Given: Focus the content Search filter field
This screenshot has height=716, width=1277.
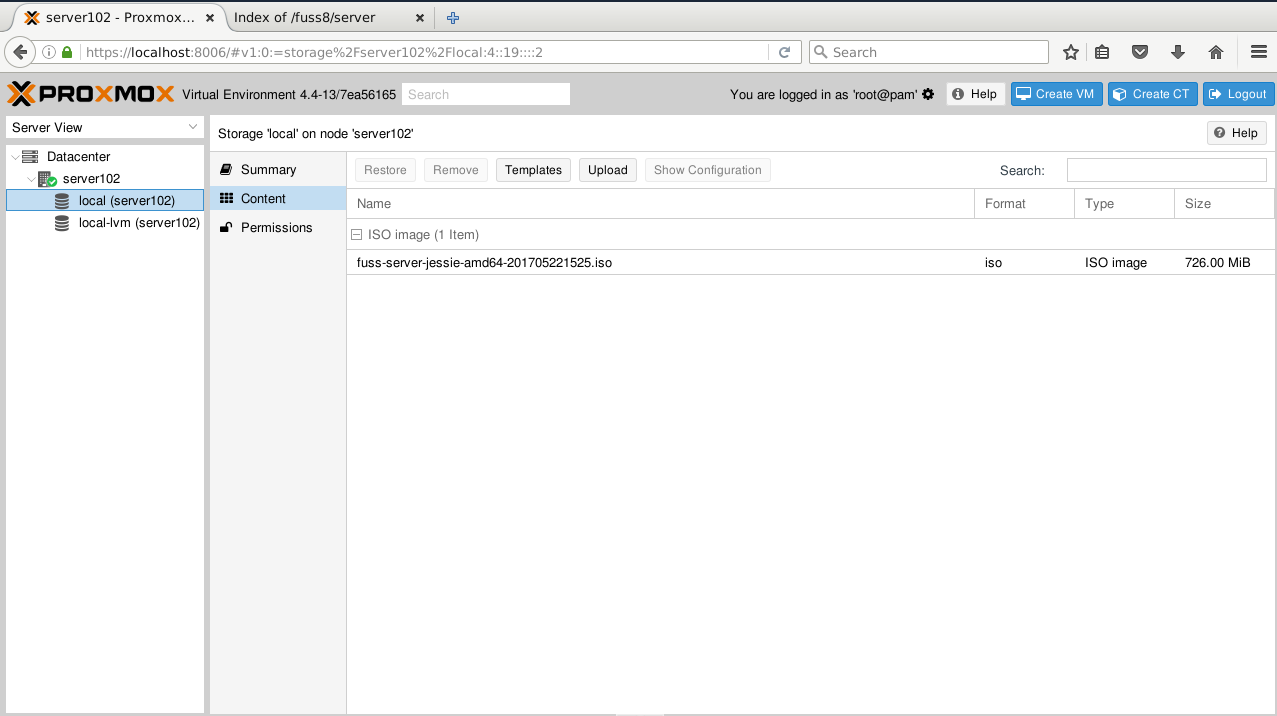Looking at the screenshot, I should (x=1166, y=170).
